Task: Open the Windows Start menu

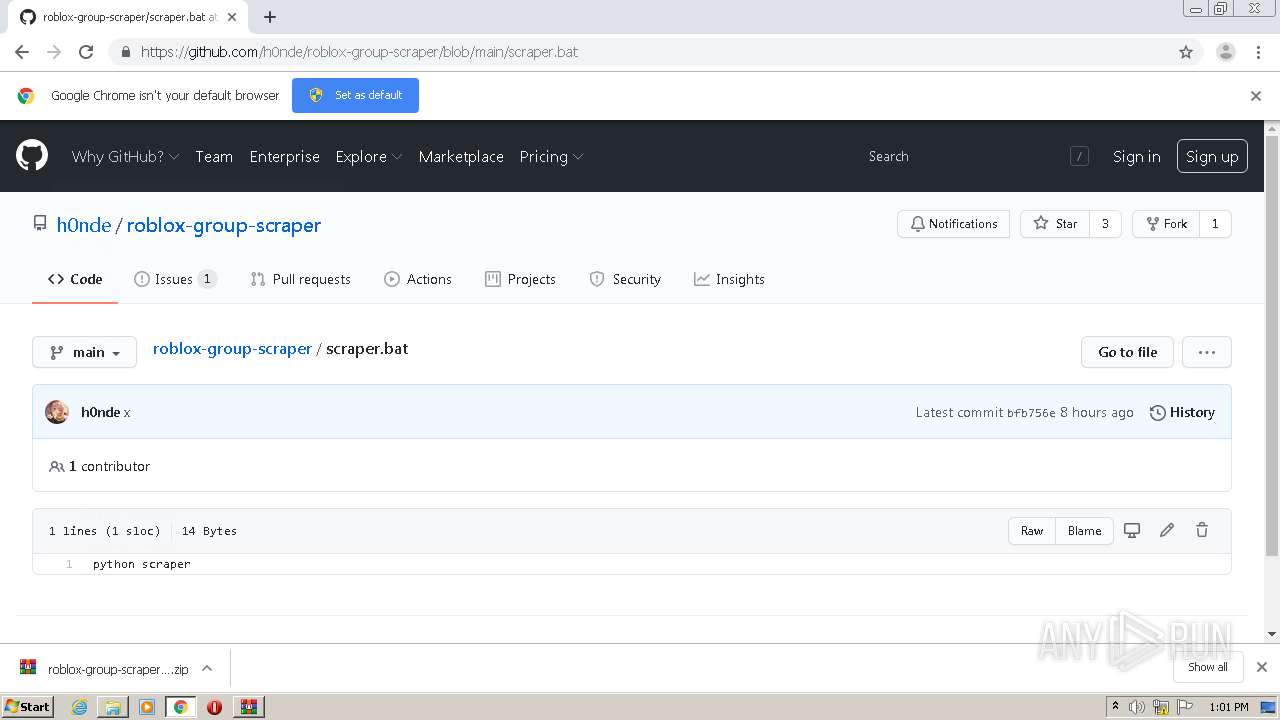Action: click(x=28, y=706)
